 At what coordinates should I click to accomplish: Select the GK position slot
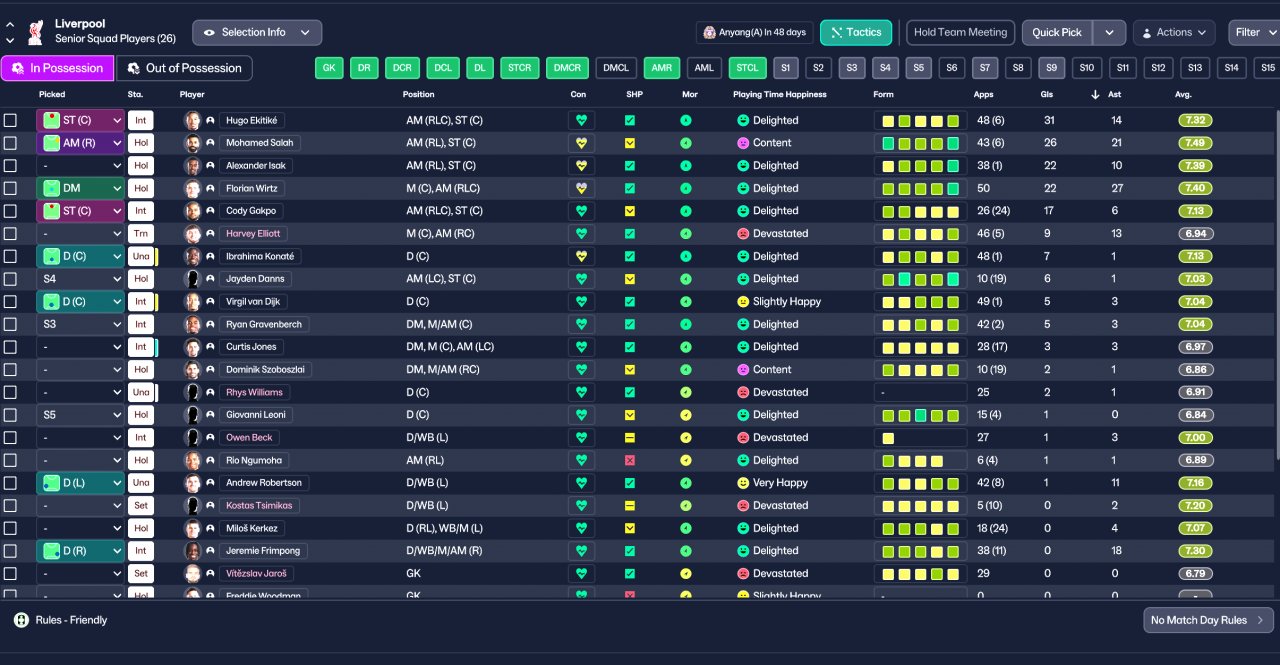(329, 68)
